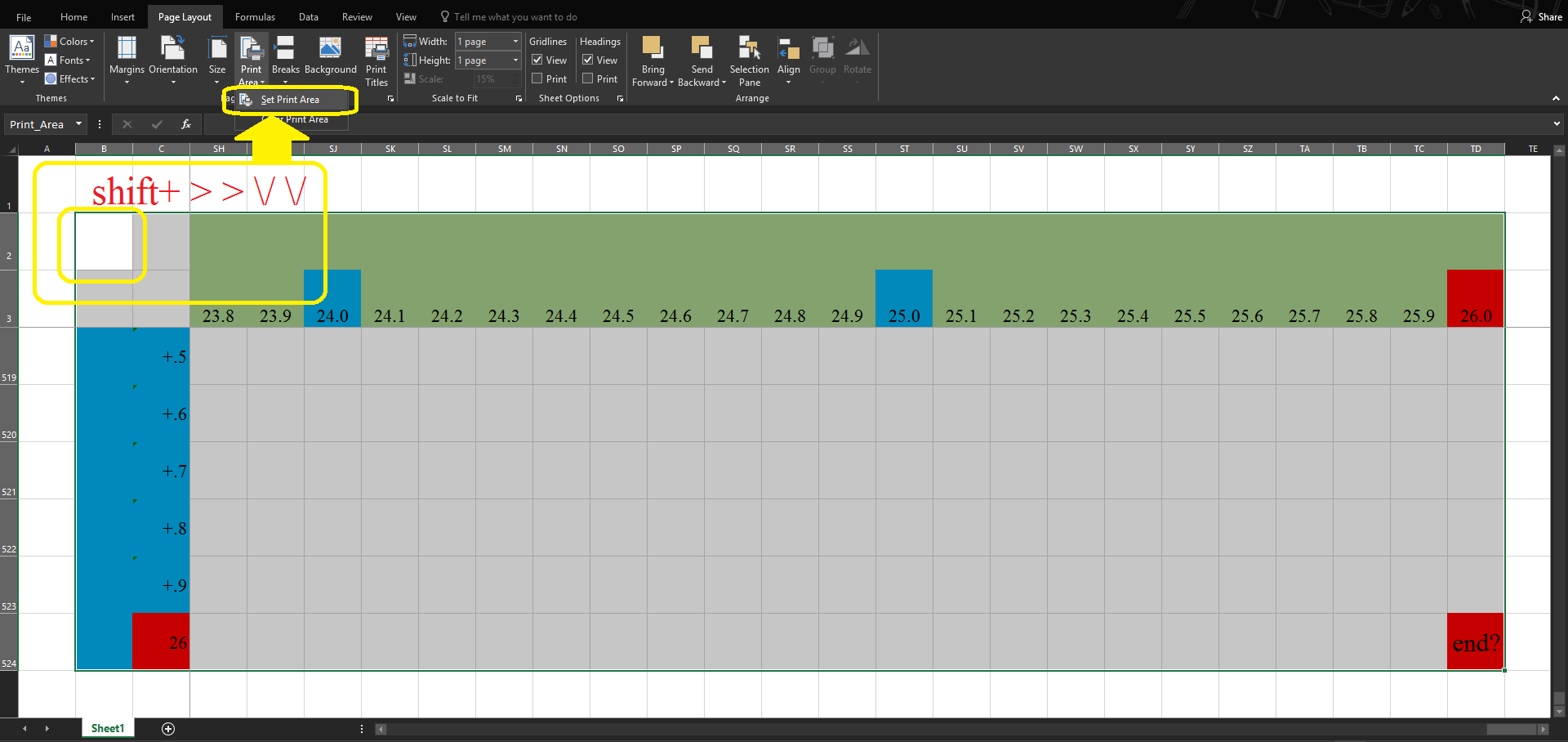1568x742 pixels.
Task: Switch to the Review tab
Action: click(x=357, y=17)
